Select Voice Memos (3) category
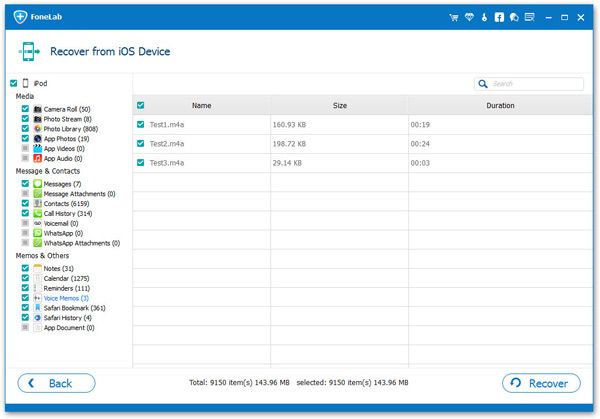 pos(66,298)
